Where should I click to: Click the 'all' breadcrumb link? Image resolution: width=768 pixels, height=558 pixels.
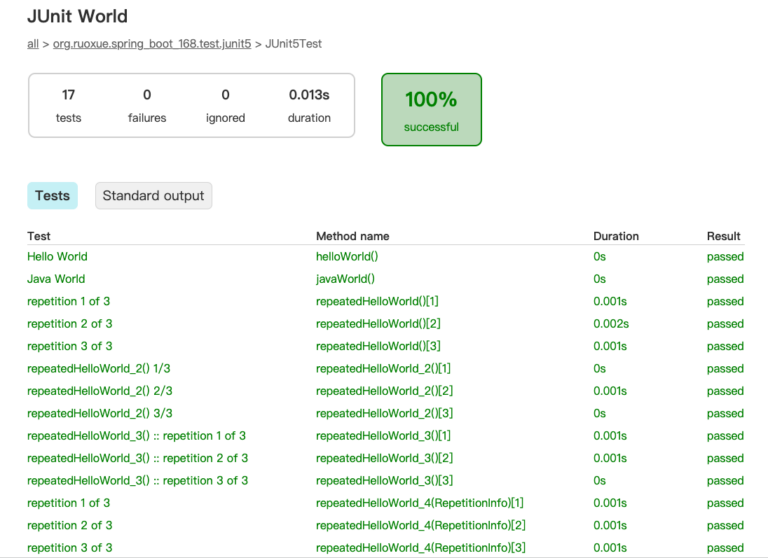tap(33, 44)
